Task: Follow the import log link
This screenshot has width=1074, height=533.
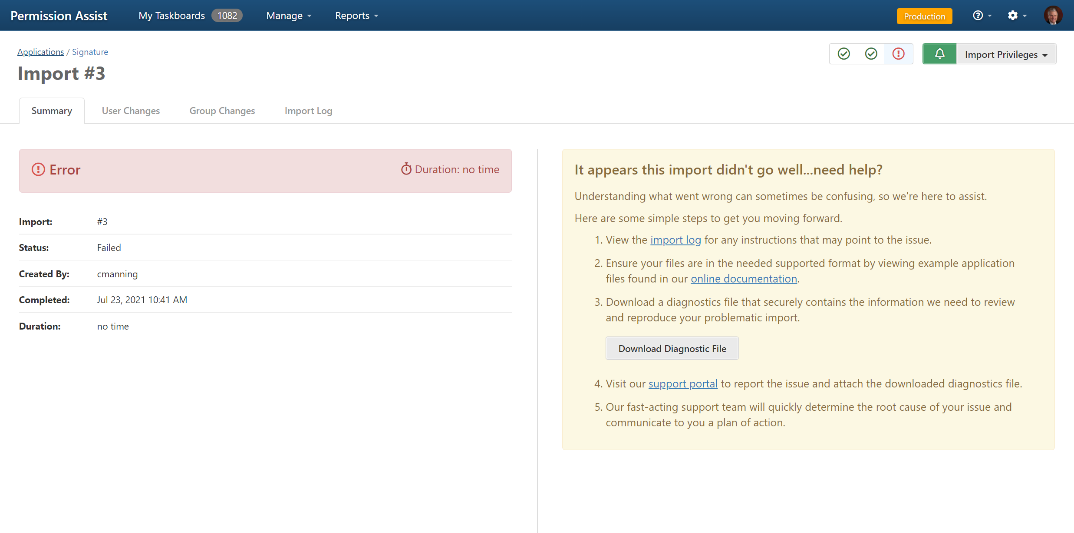Action: (x=676, y=240)
